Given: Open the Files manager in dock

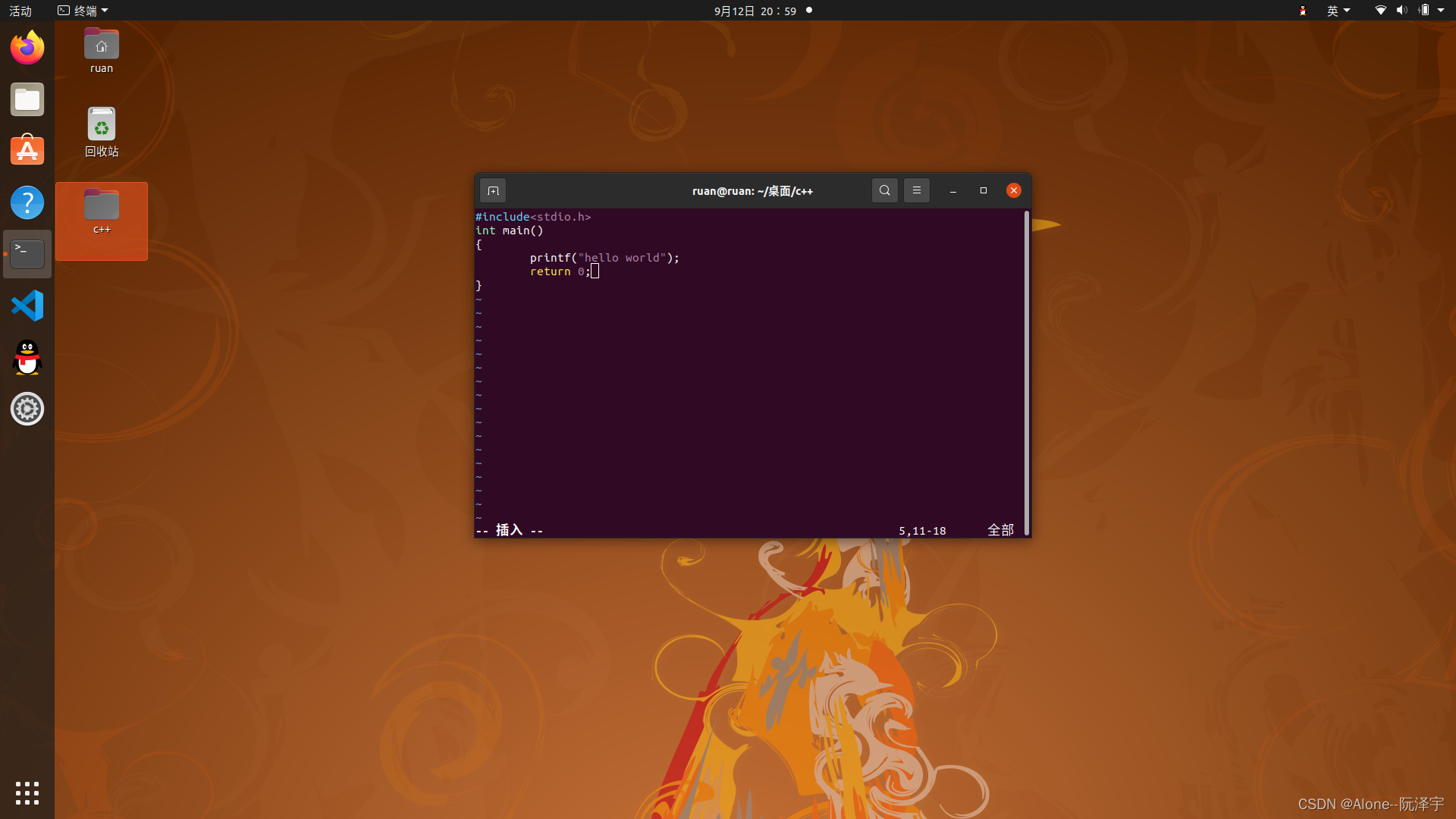Looking at the screenshot, I should 27,100.
